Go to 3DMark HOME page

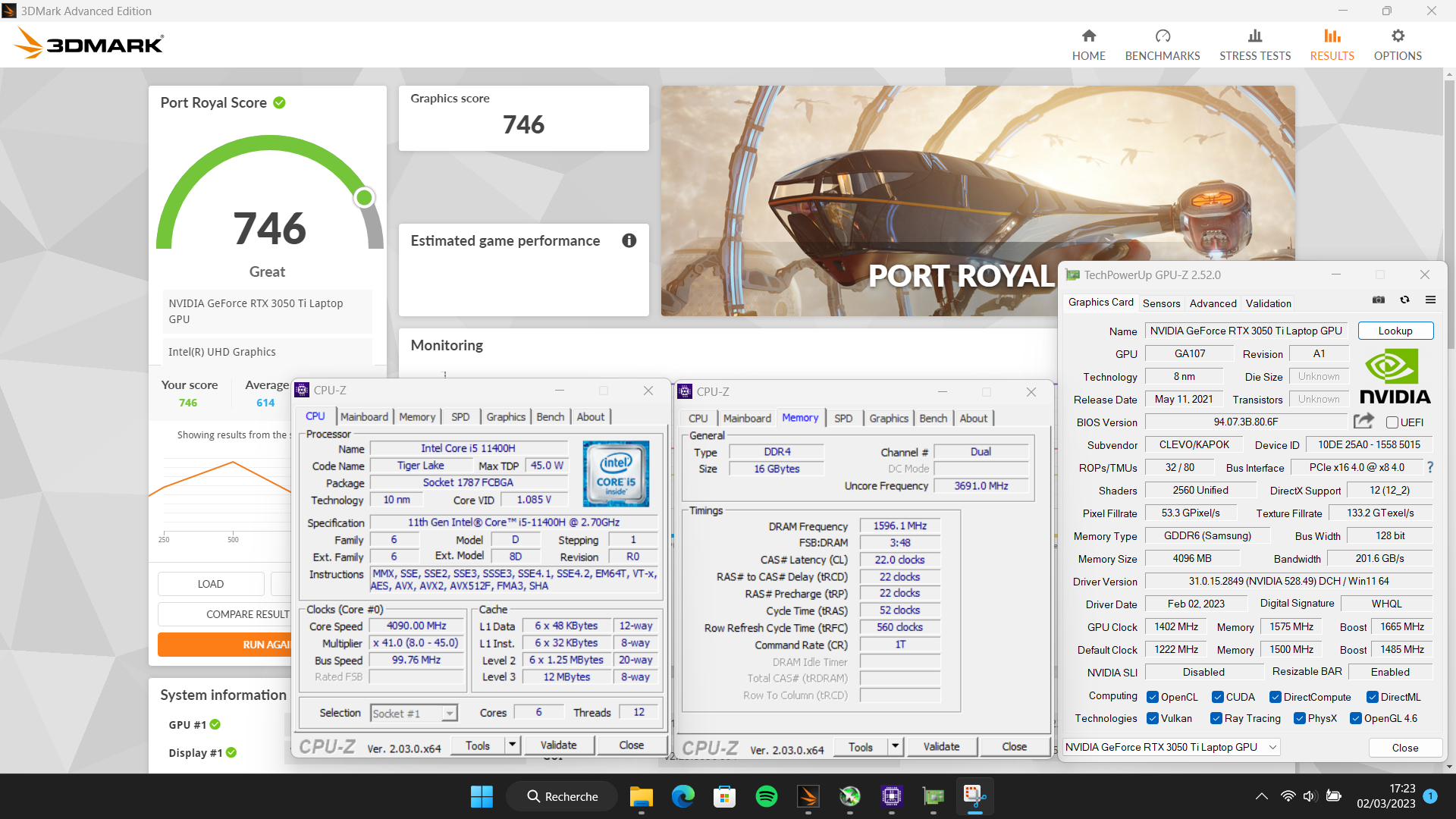pos(1088,45)
